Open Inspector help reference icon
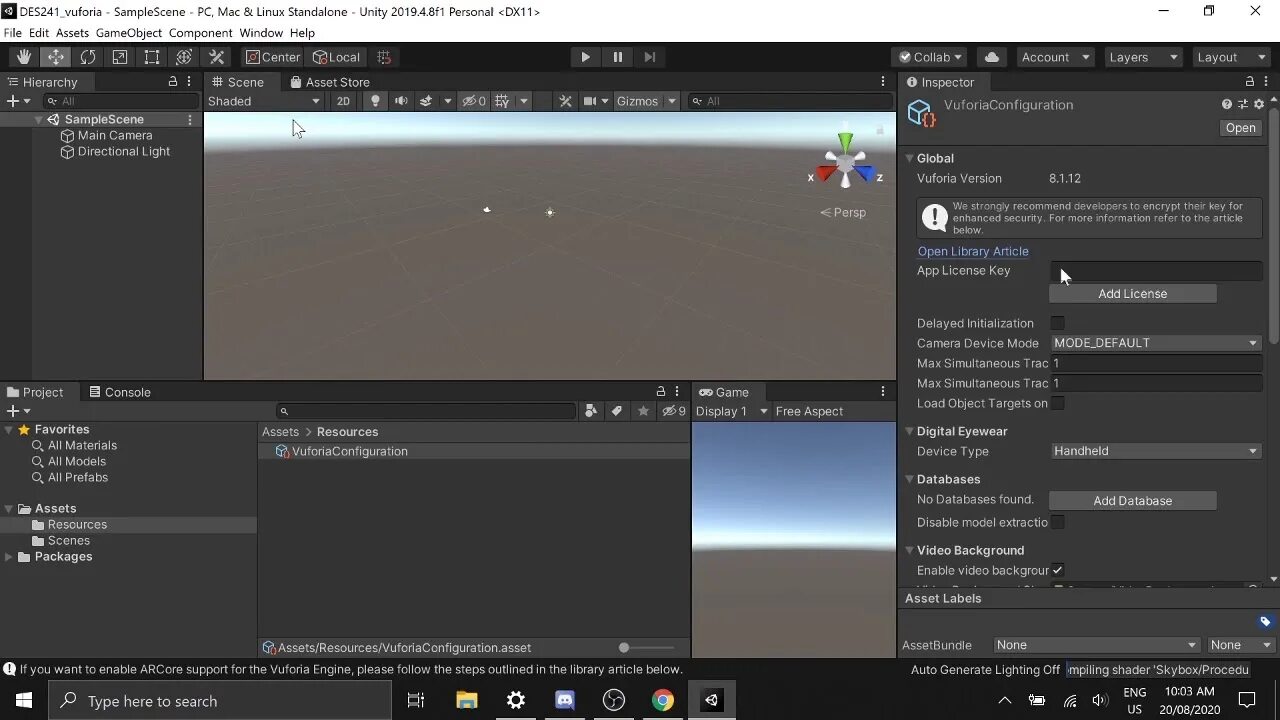This screenshot has width=1280, height=720. click(1227, 104)
